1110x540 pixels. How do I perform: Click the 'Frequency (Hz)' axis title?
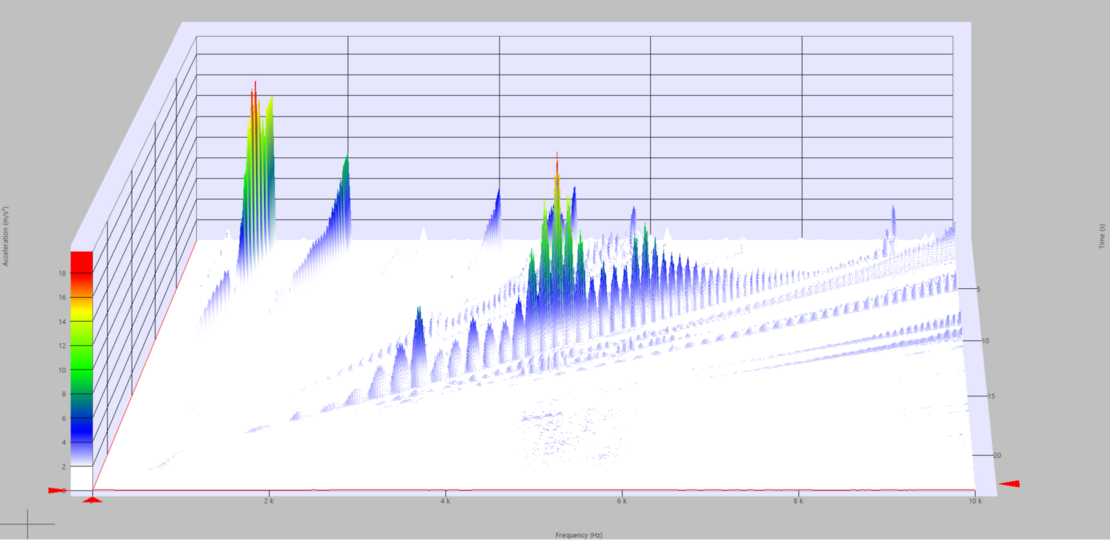578,535
